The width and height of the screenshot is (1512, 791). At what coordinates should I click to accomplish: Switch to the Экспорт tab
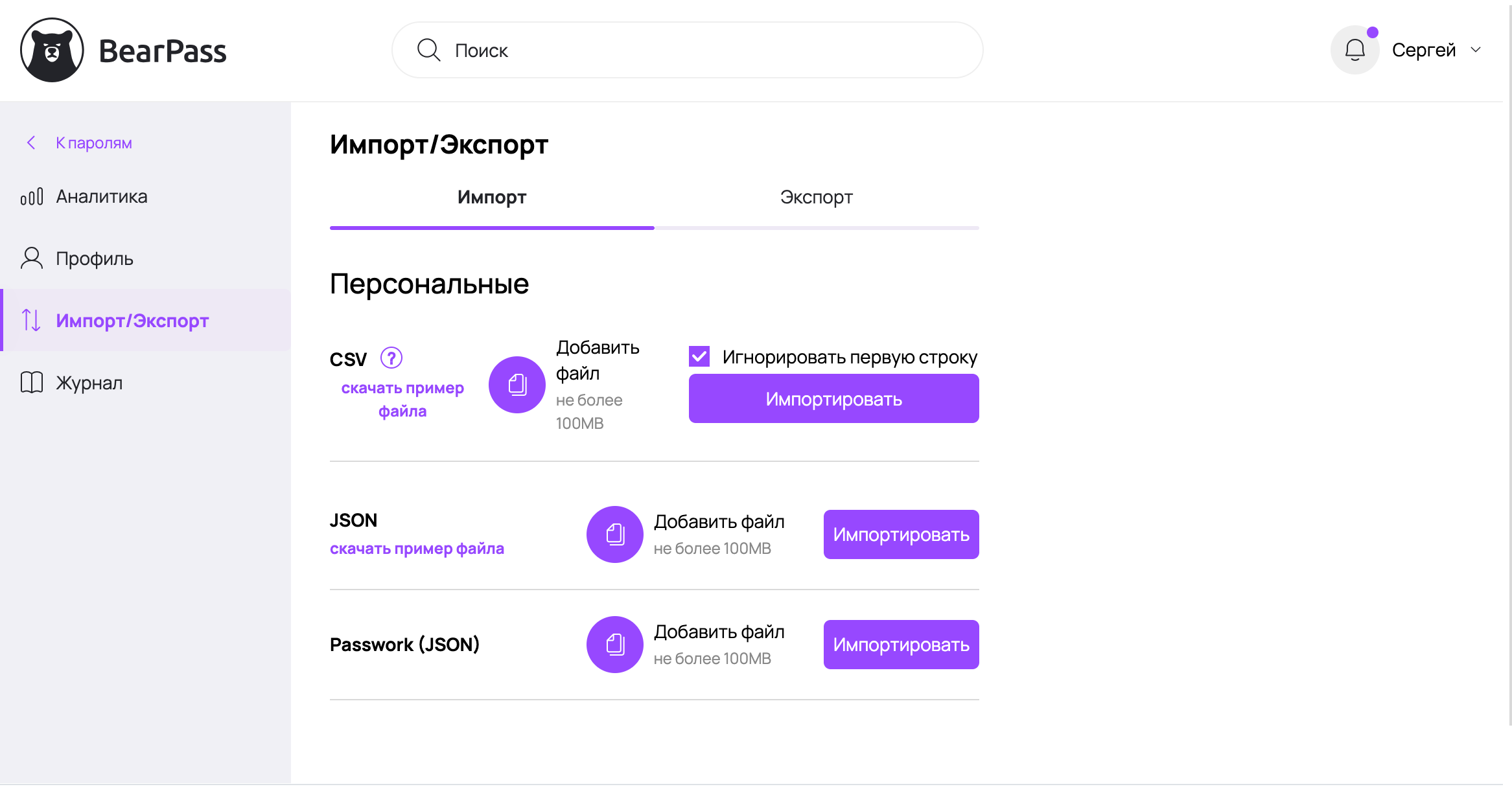816,197
